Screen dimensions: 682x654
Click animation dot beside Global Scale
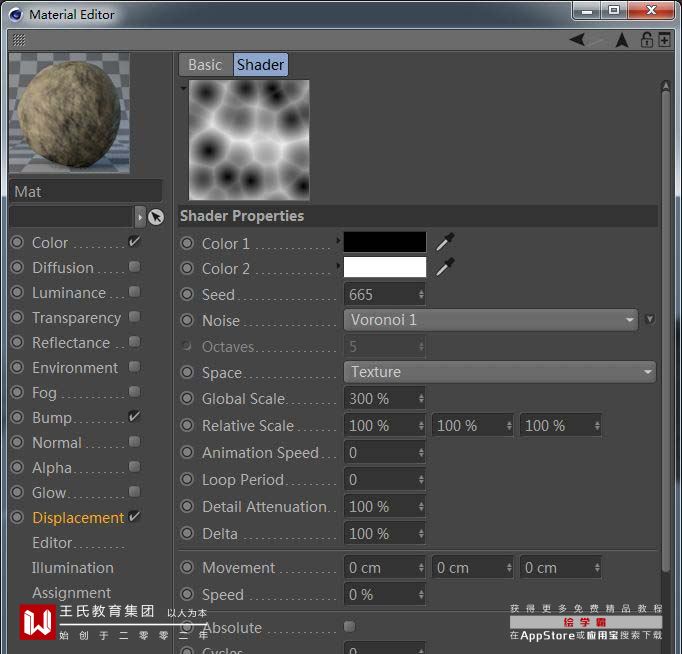[187, 398]
